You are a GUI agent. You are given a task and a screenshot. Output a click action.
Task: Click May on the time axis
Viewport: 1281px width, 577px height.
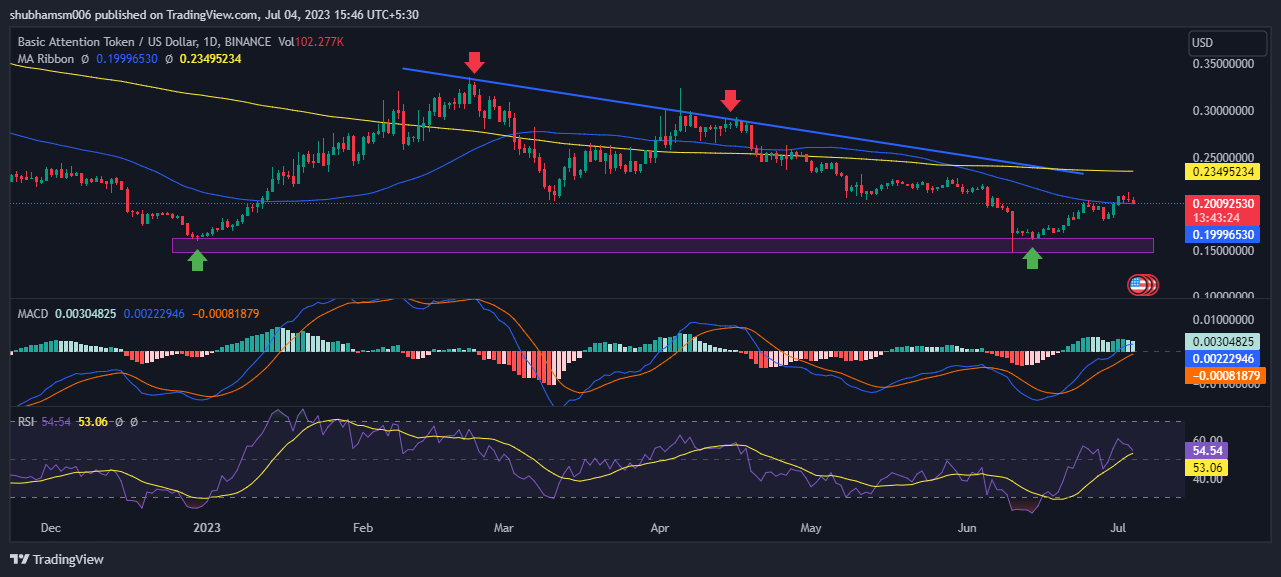coord(811,526)
